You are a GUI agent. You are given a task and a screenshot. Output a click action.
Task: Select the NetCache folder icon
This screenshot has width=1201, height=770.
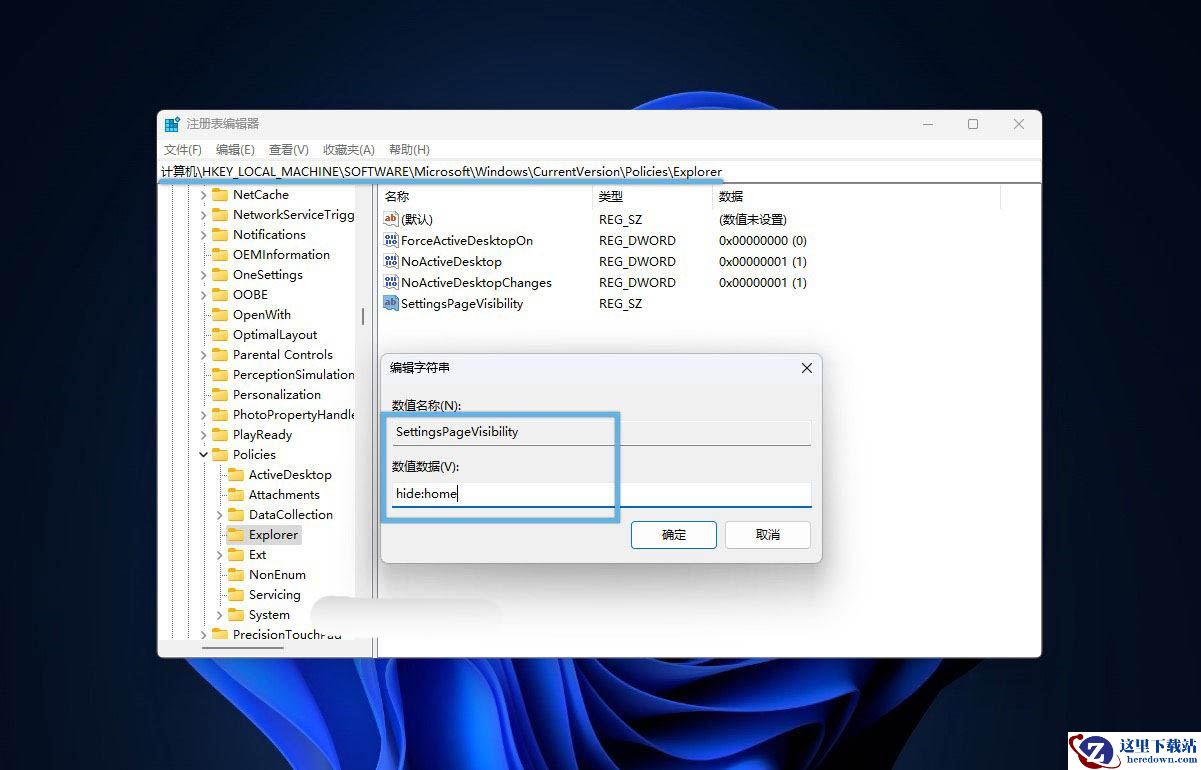coord(220,195)
